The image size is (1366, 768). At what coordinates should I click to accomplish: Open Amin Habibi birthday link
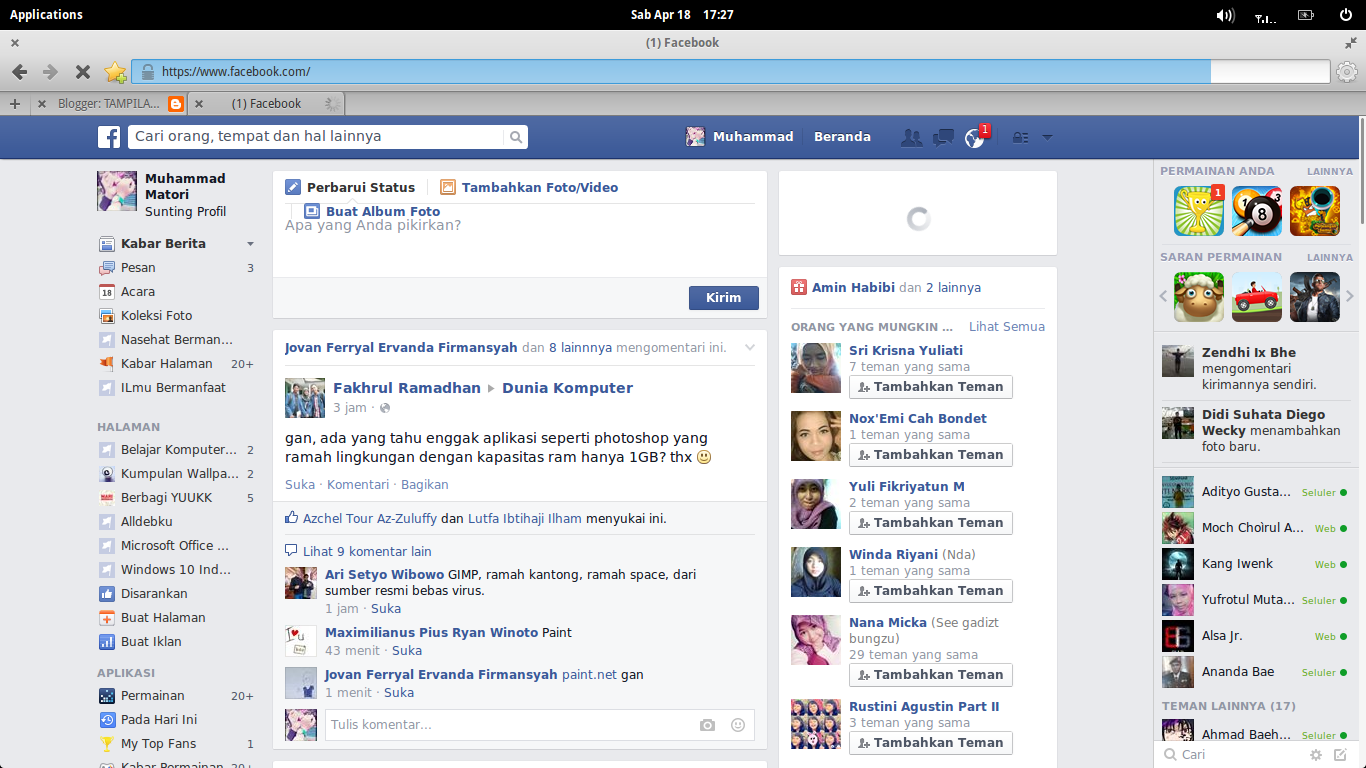pyautogui.click(x=853, y=287)
